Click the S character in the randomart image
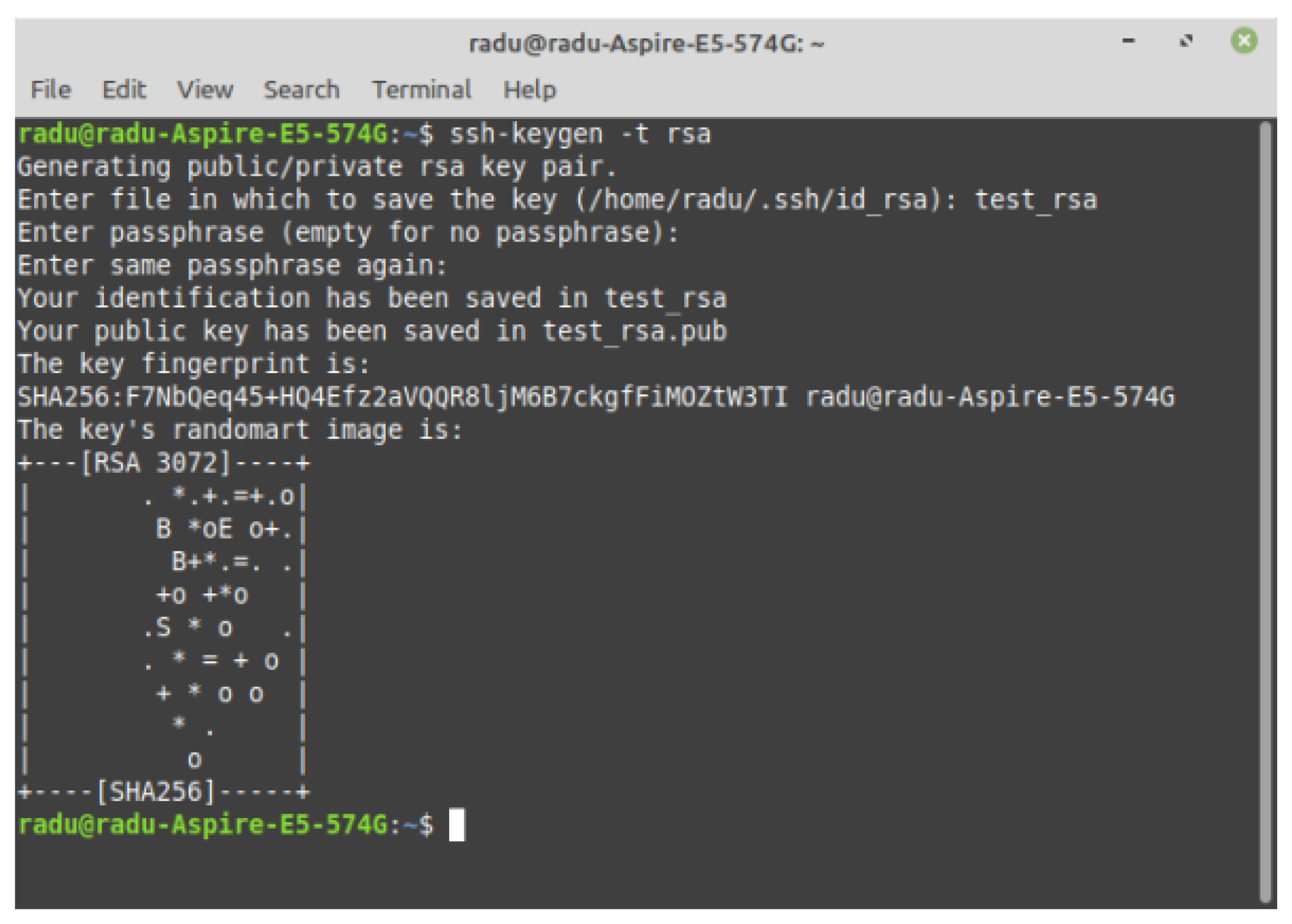 tap(163, 628)
